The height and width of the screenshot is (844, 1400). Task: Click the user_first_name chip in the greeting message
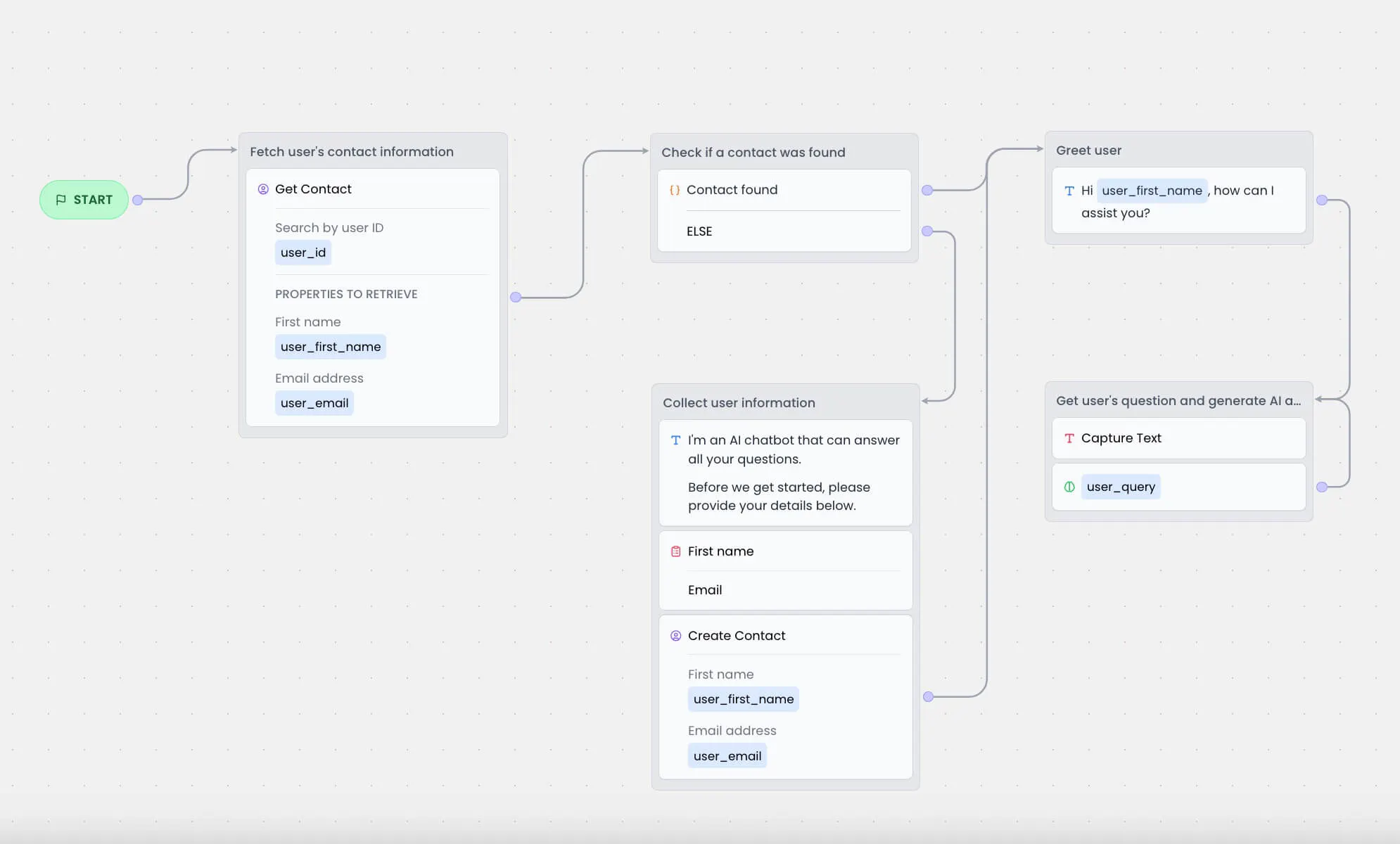tap(1152, 191)
